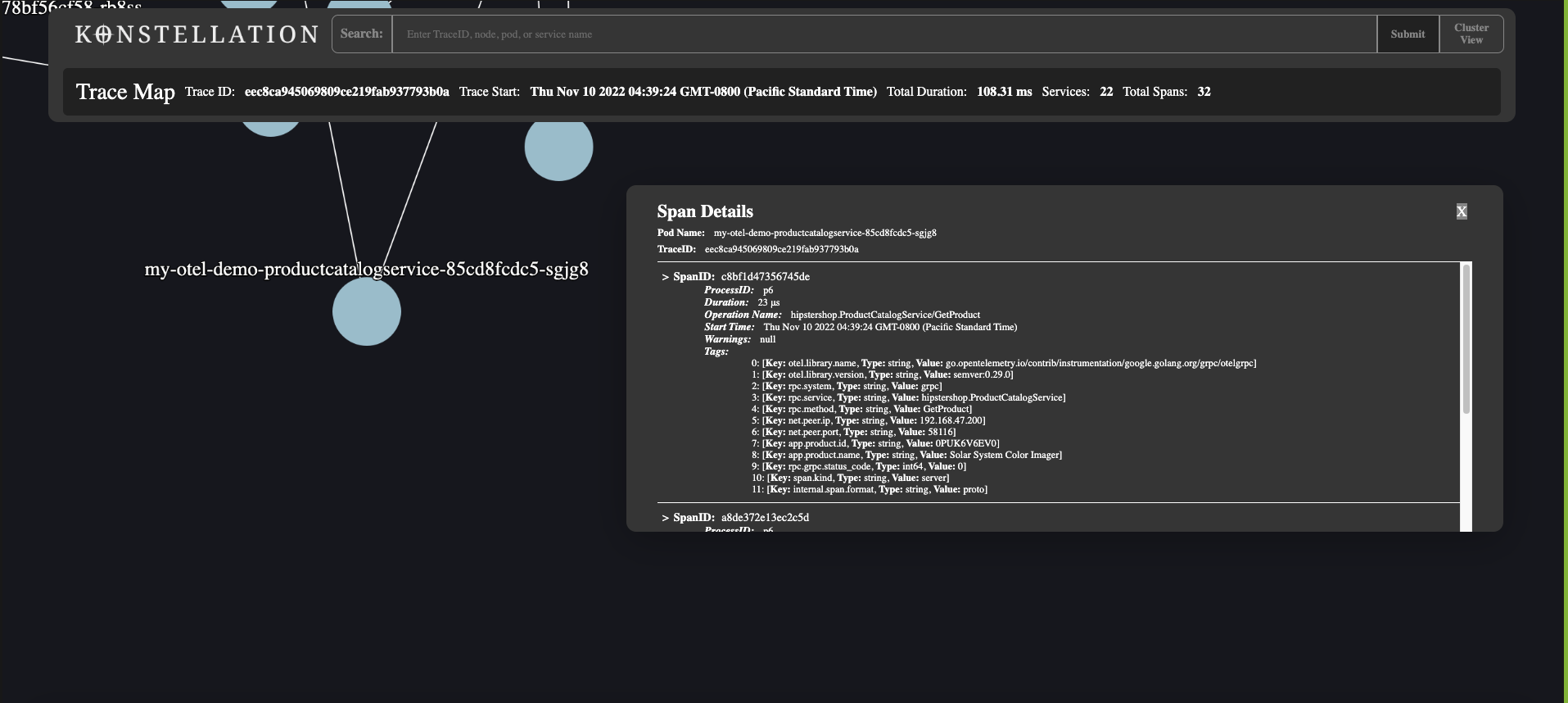Image resolution: width=1568 pixels, height=703 pixels.
Task: Click the ProcessID p6 of first span
Action: pos(768,290)
